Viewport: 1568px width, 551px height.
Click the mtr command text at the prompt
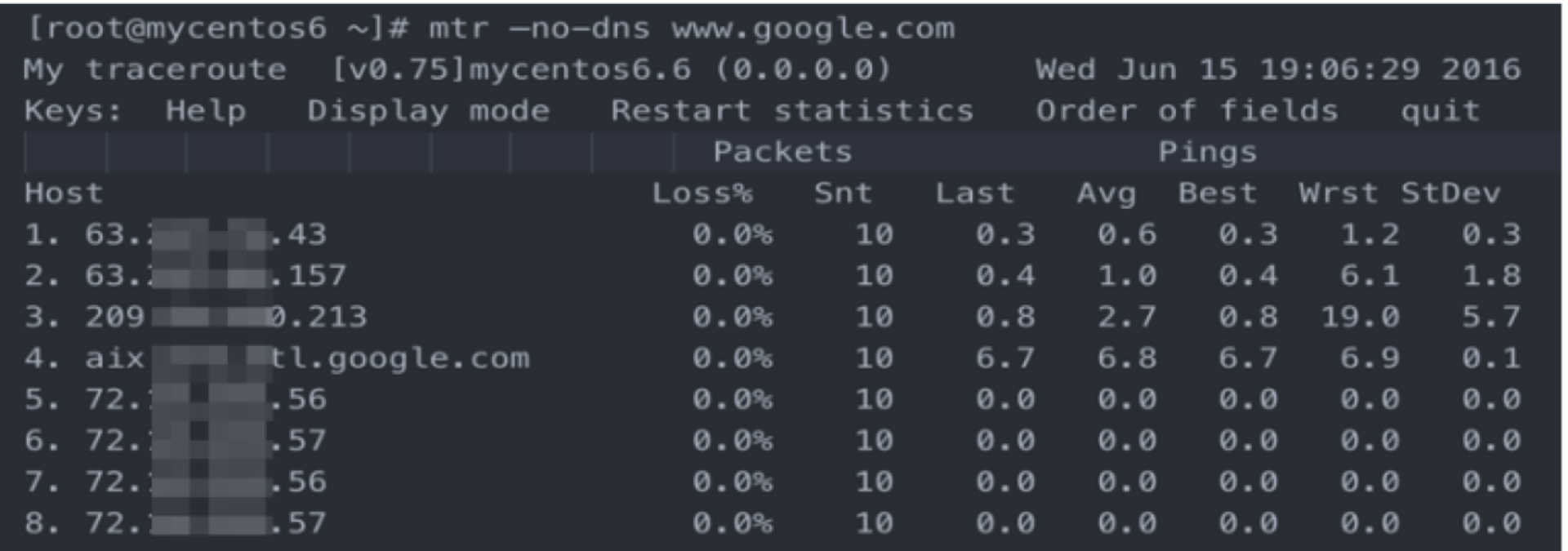coord(691,29)
